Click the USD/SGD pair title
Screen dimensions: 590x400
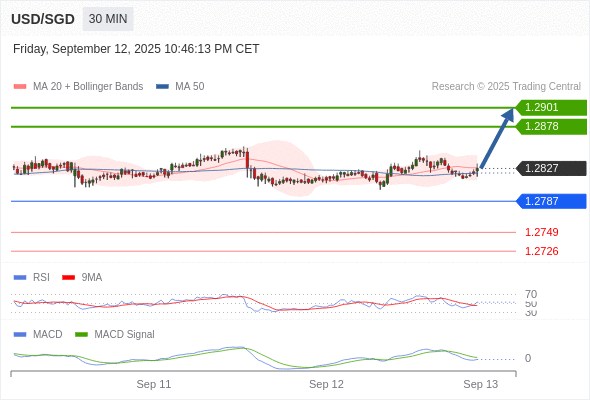click(x=43, y=19)
